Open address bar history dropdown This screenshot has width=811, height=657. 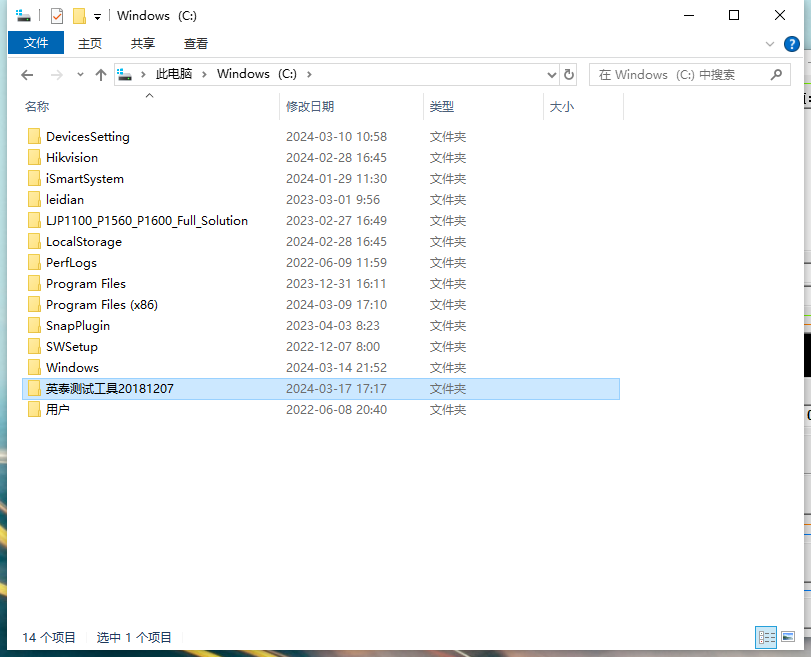pyautogui.click(x=552, y=75)
